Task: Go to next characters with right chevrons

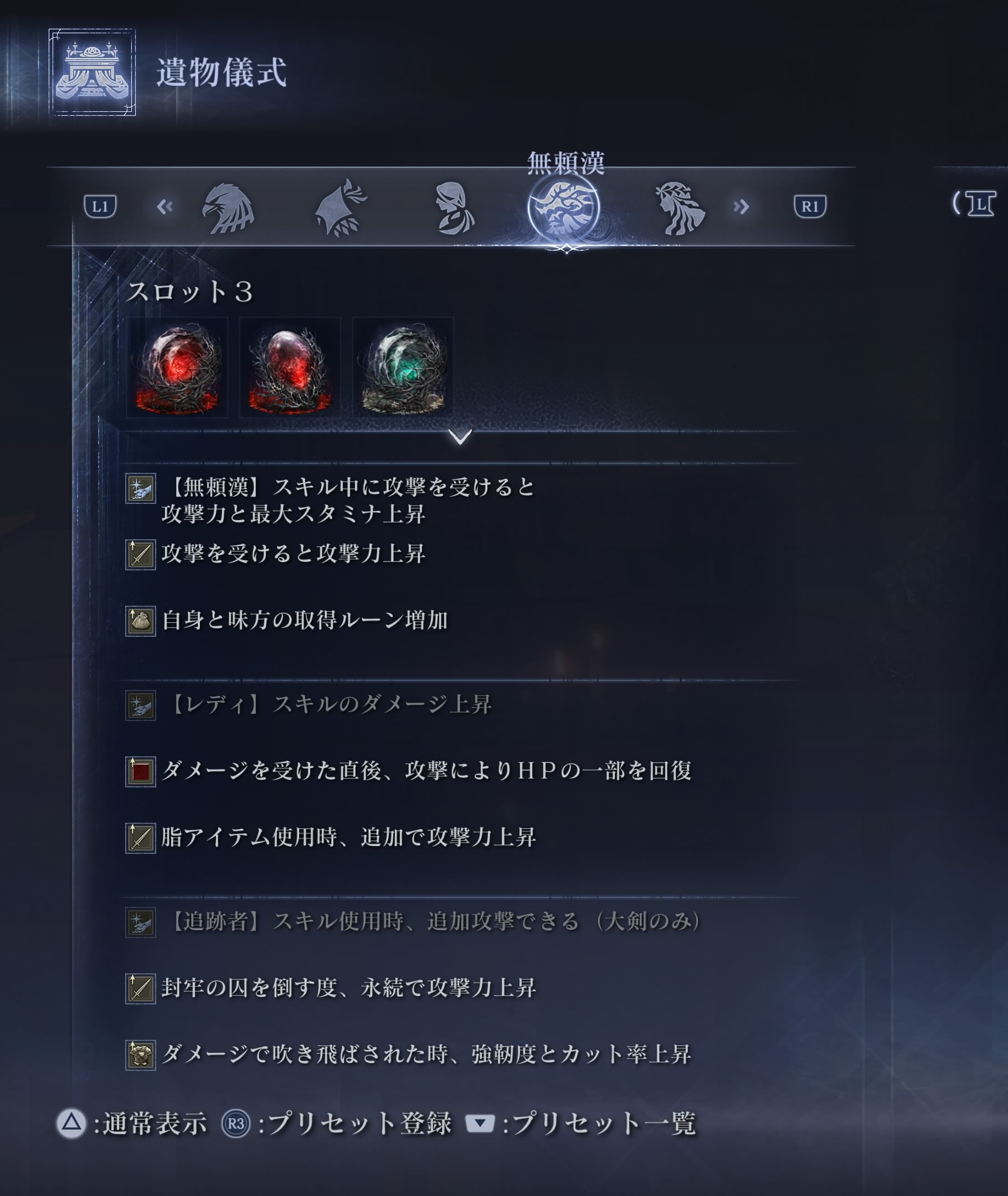Action: 741,207
